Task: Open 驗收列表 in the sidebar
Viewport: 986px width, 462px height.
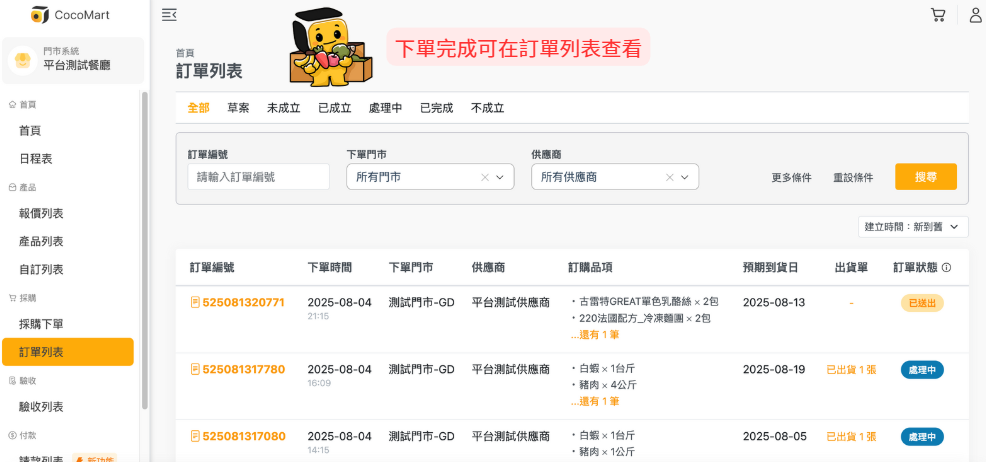Action: (68, 407)
